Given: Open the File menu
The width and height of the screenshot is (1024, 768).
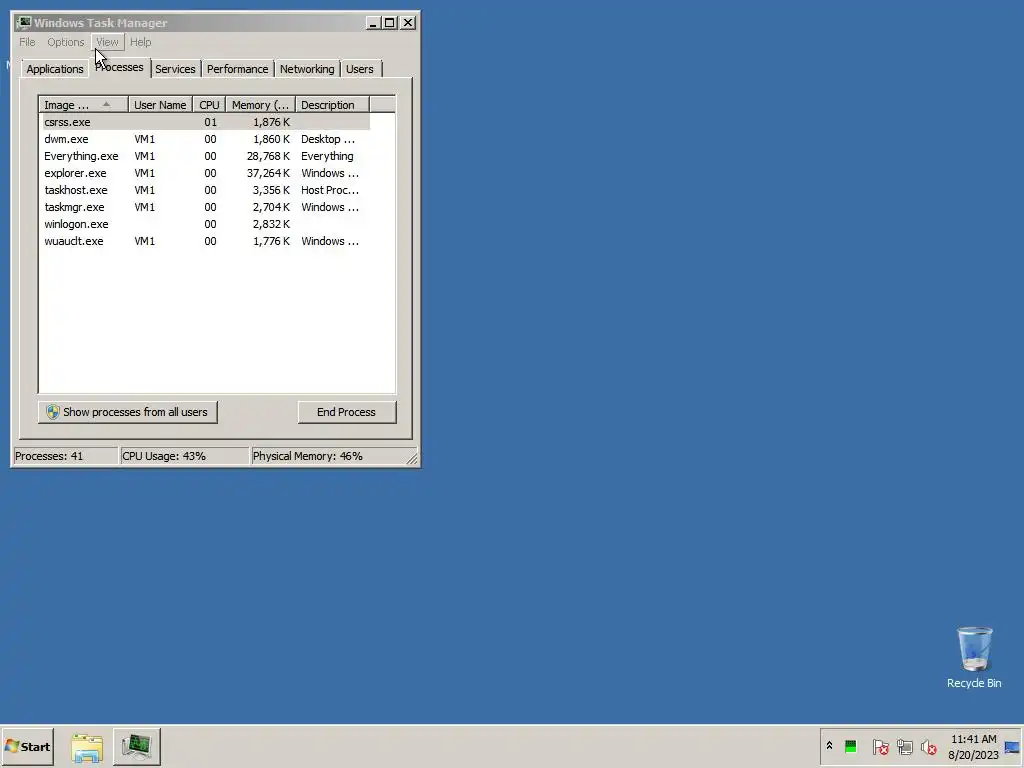Looking at the screenshot, I should pos(27,42).
